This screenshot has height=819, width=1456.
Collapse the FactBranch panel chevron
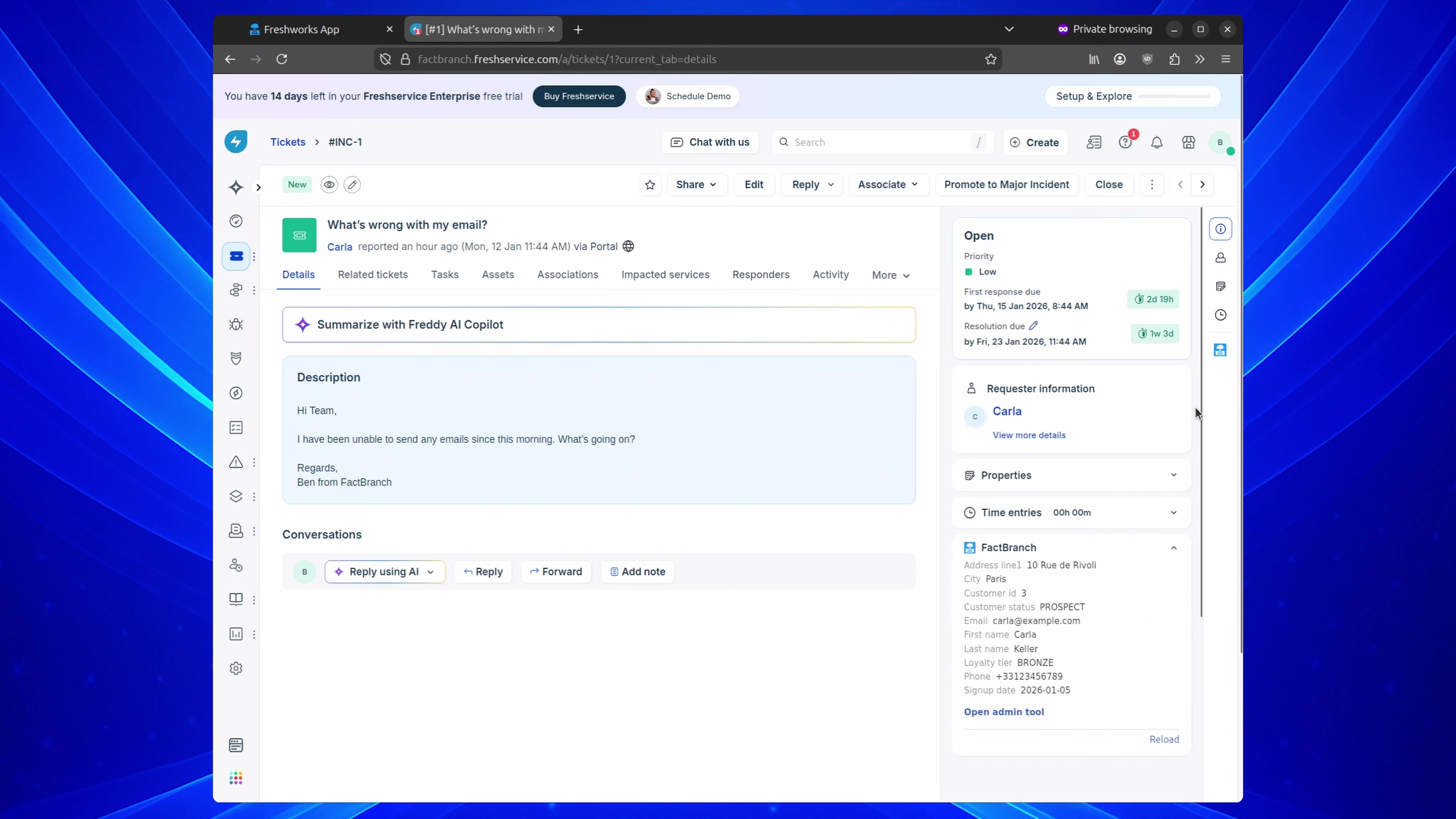[x=1174, y=548]
